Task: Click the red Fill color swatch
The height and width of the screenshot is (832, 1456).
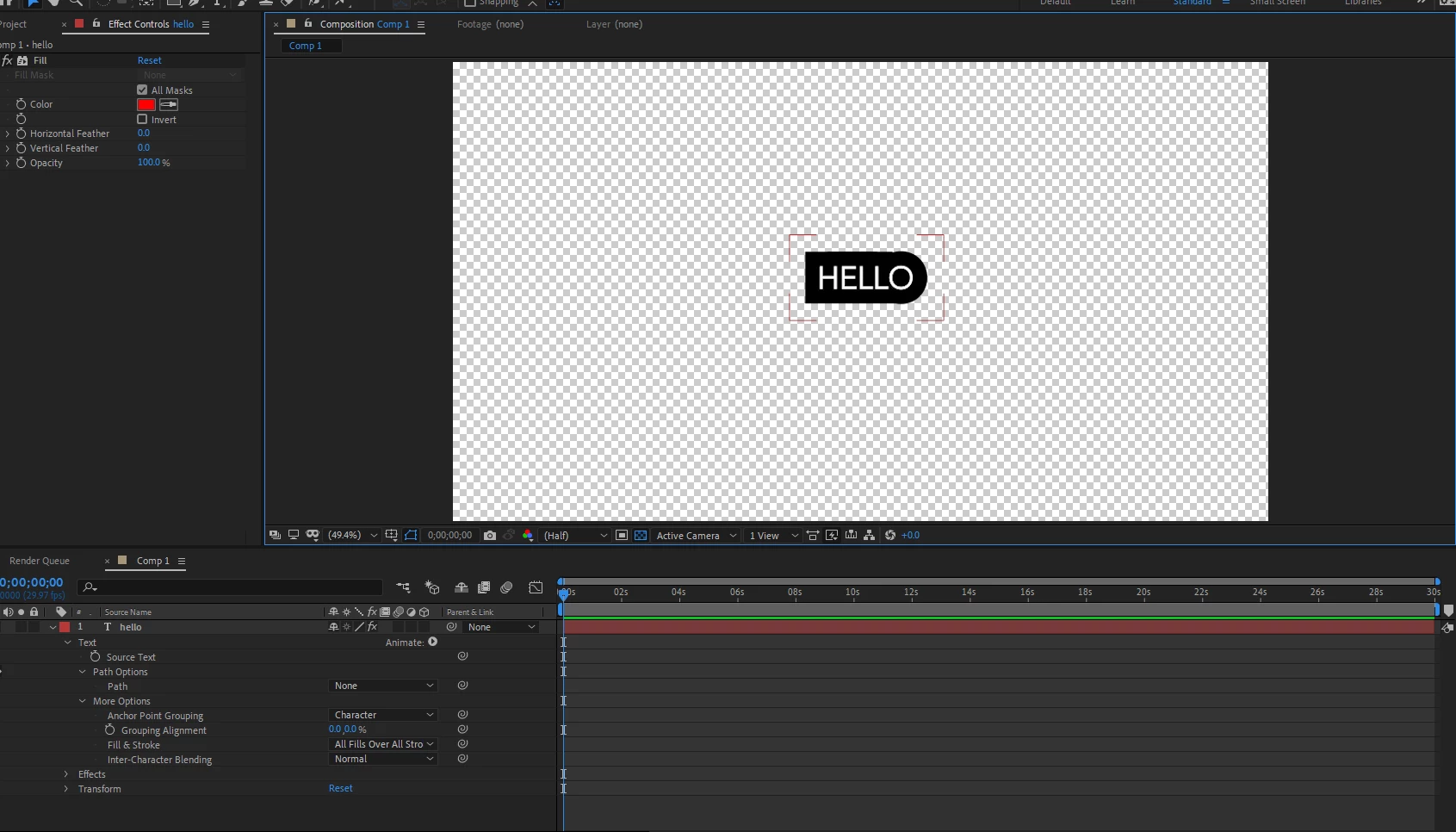Action: coord(146,104)
